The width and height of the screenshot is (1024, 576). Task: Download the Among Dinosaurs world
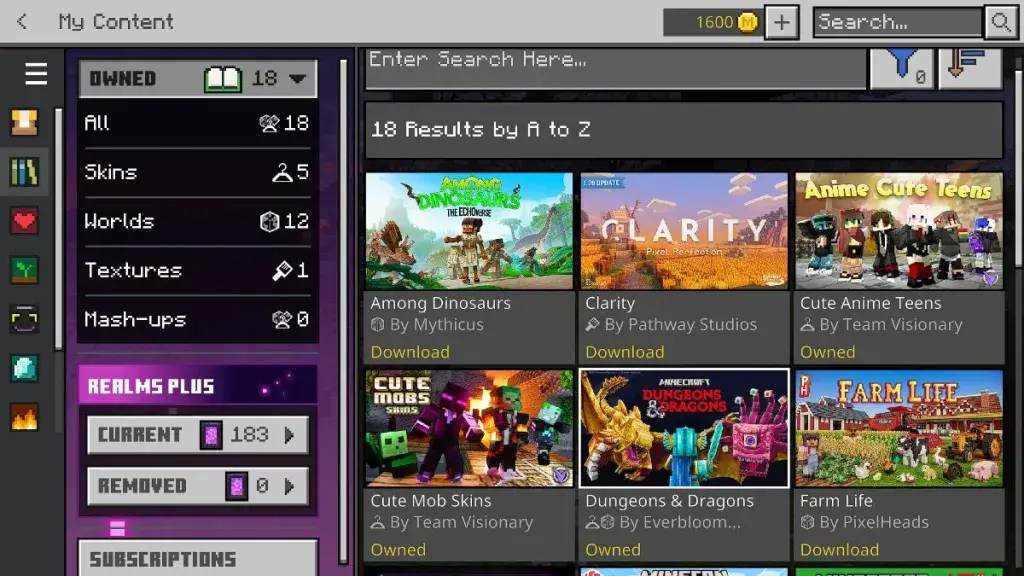click(410, 352)
